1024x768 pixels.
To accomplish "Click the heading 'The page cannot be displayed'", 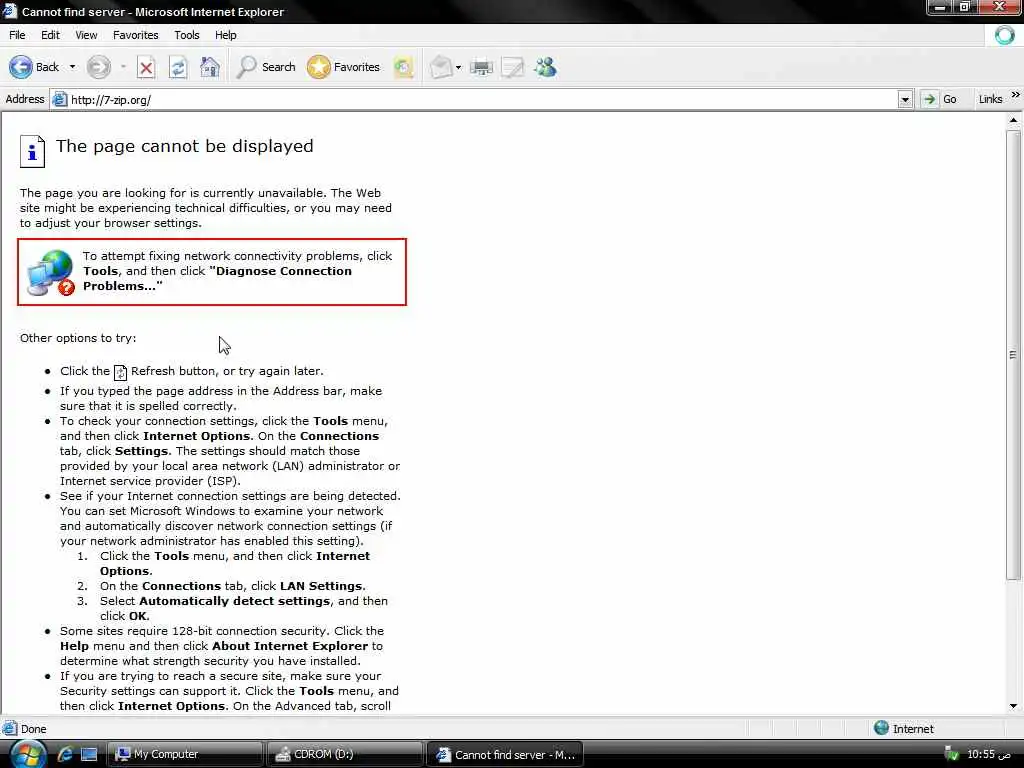I will point(184,146).
